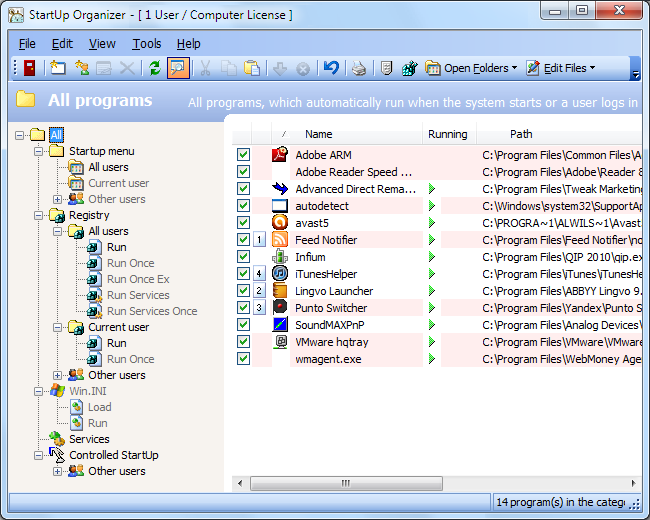Click the Adobe ARM program icon
Viewport: 650px width, 520px height.
coord(280,155)
